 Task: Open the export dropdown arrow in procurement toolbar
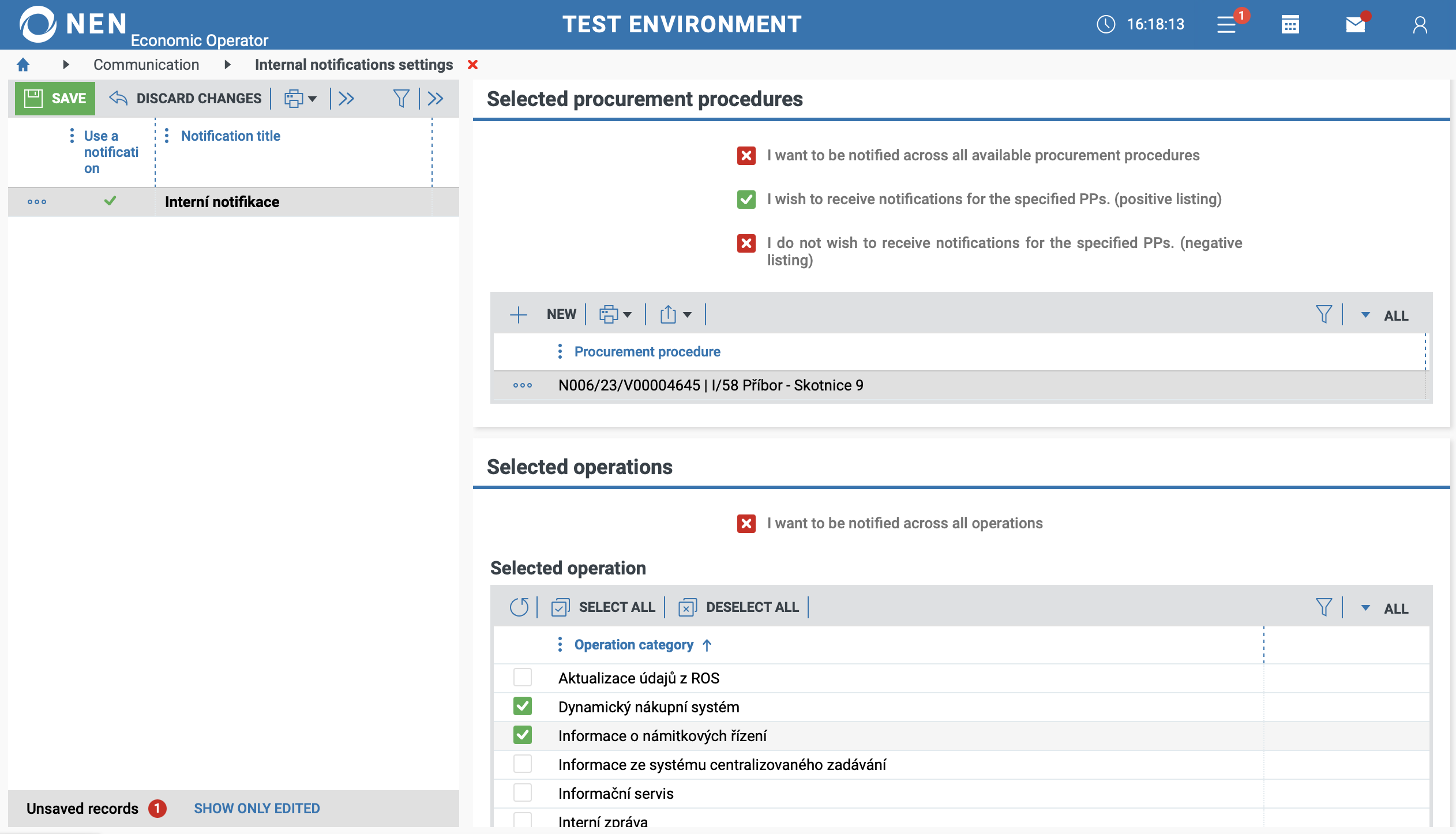point(687,314)
